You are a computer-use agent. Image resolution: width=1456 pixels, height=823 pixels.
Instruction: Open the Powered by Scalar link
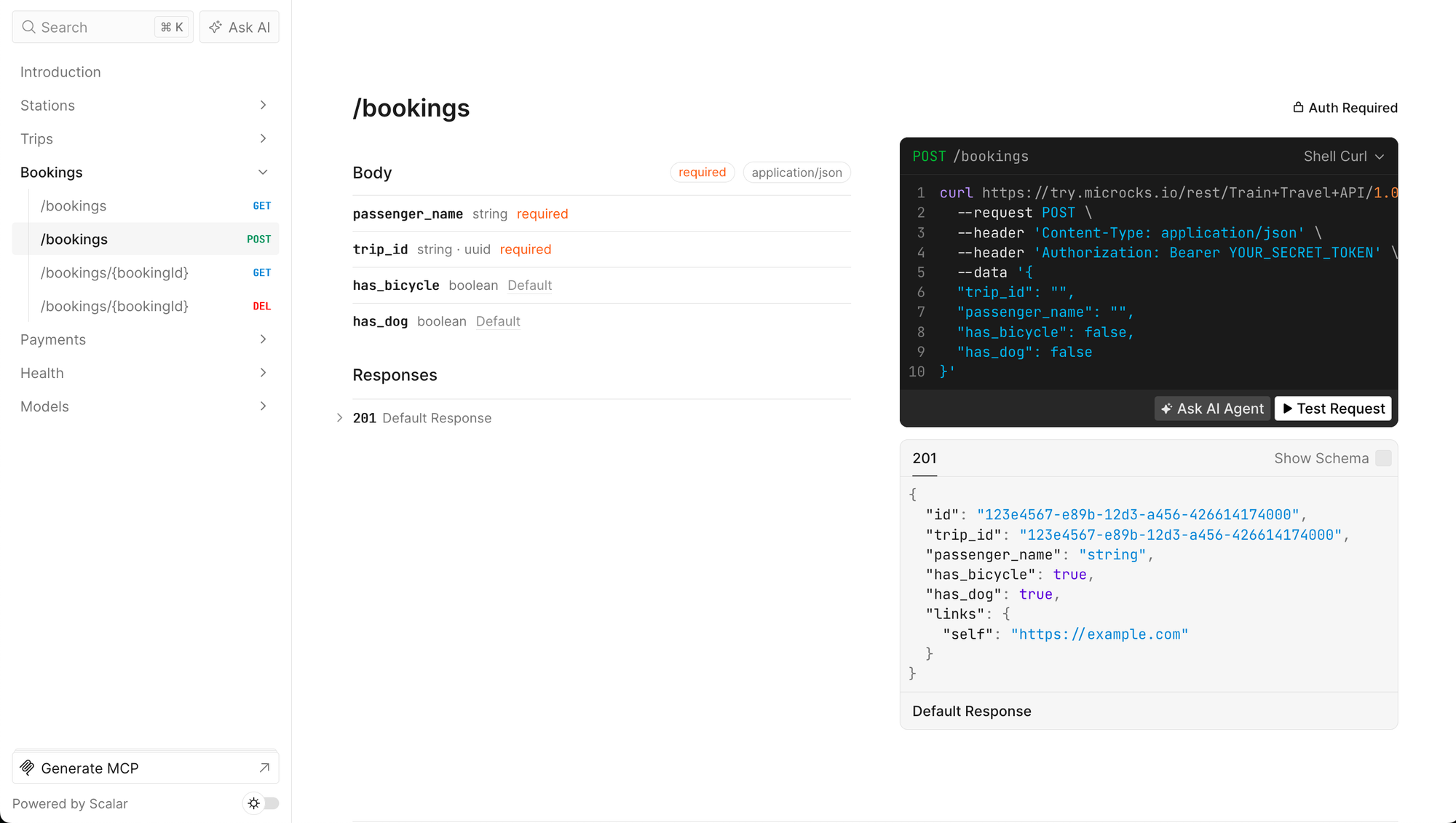(x=70, y=803)
